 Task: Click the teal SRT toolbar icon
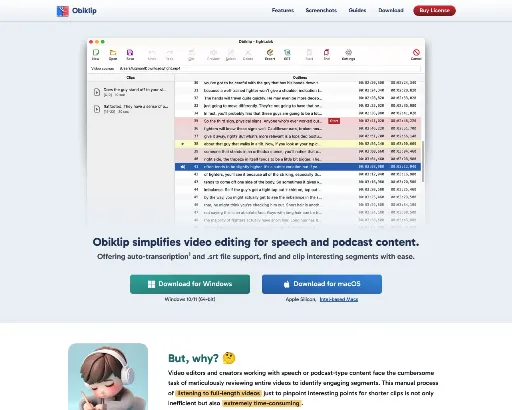point(287,52)
